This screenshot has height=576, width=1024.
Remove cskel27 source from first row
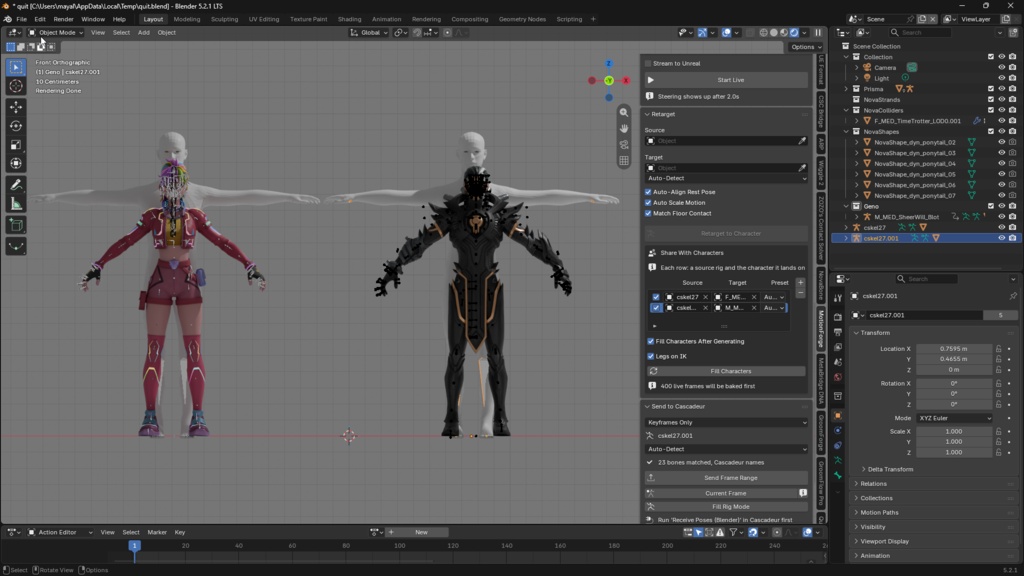(705, 297)
